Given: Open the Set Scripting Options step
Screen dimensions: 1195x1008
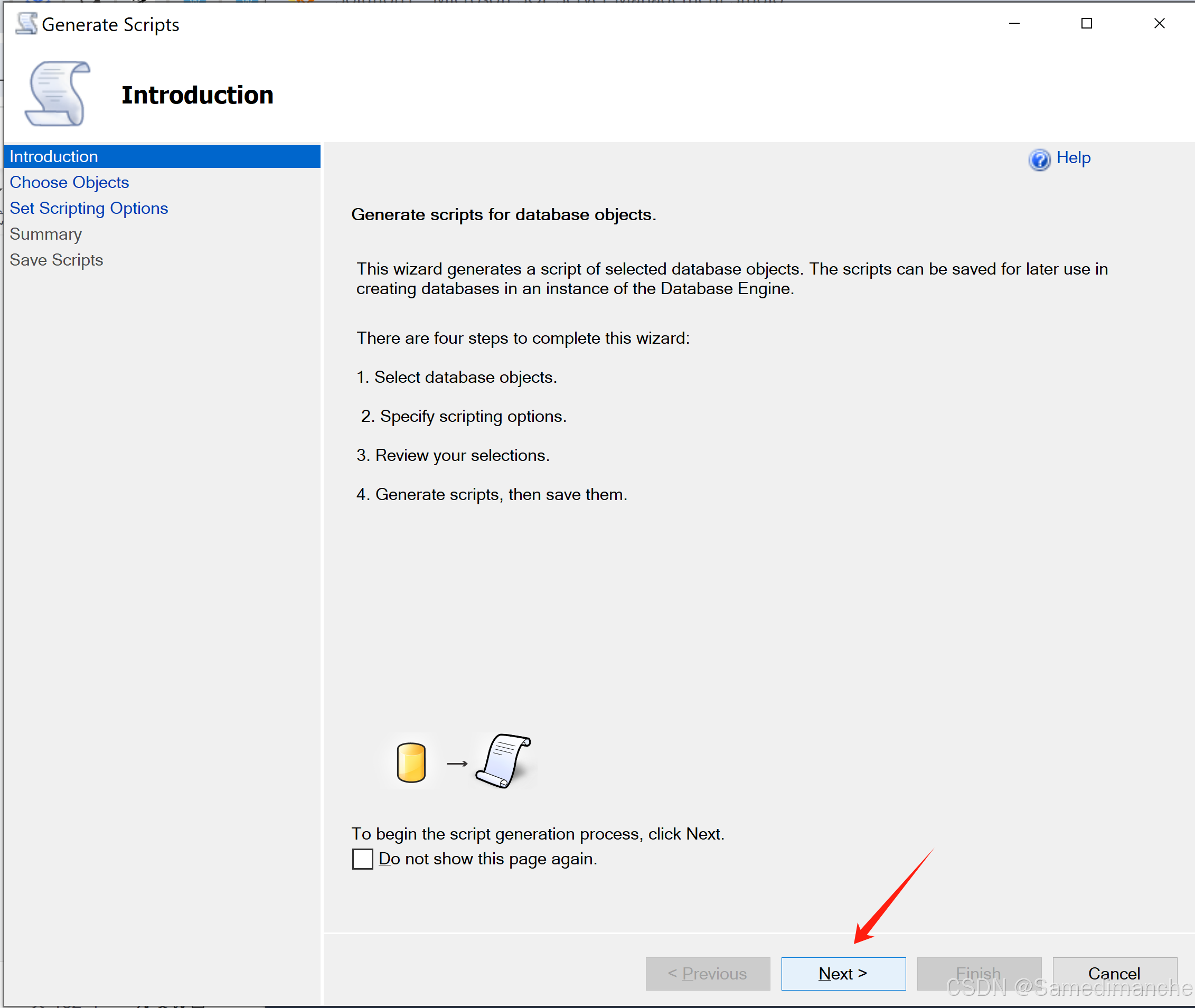Looking at the screenshot, I should pos(89,208).
